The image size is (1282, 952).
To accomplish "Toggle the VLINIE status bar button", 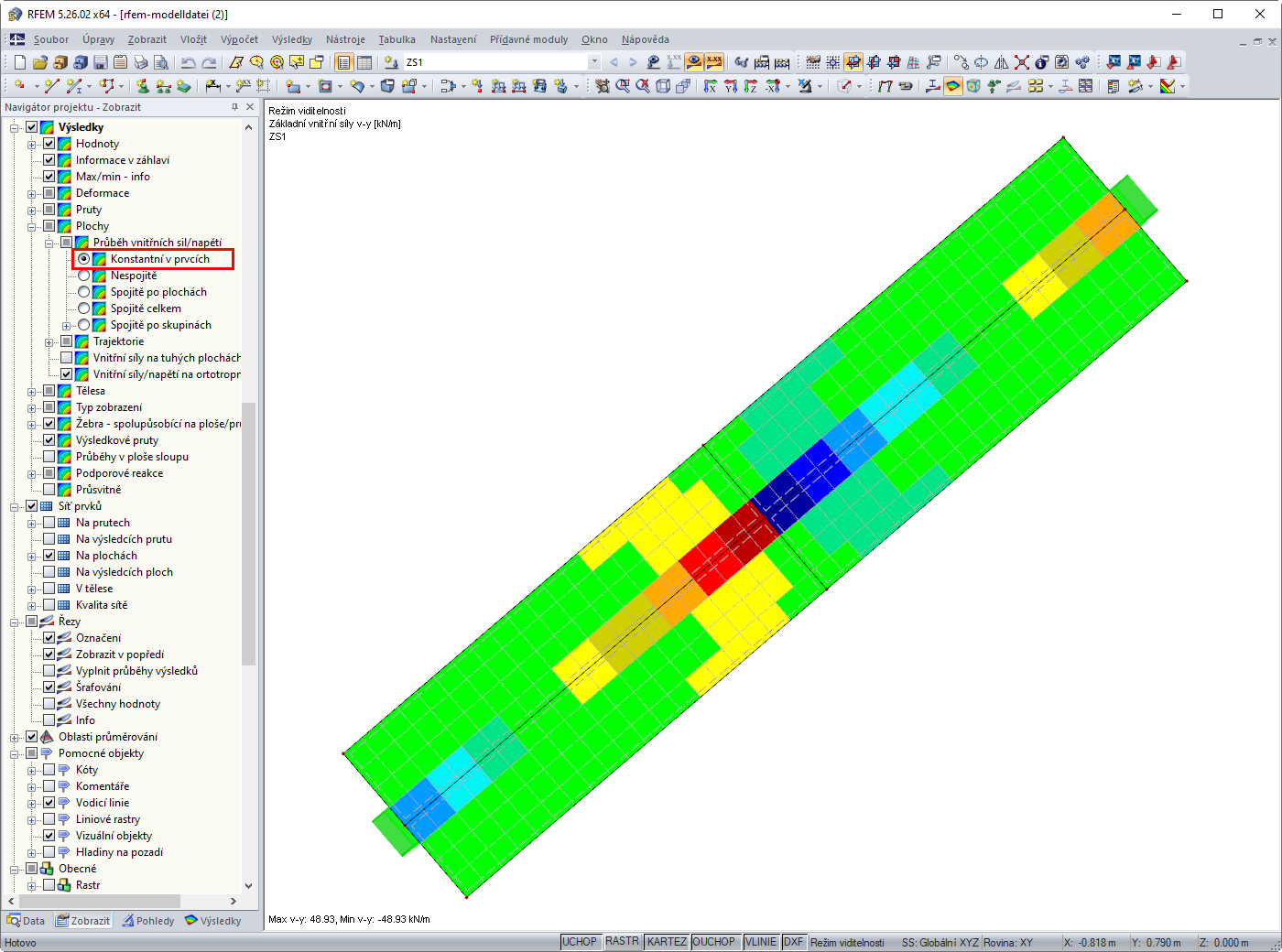I will pyautogui.click(x=761, y=942).
